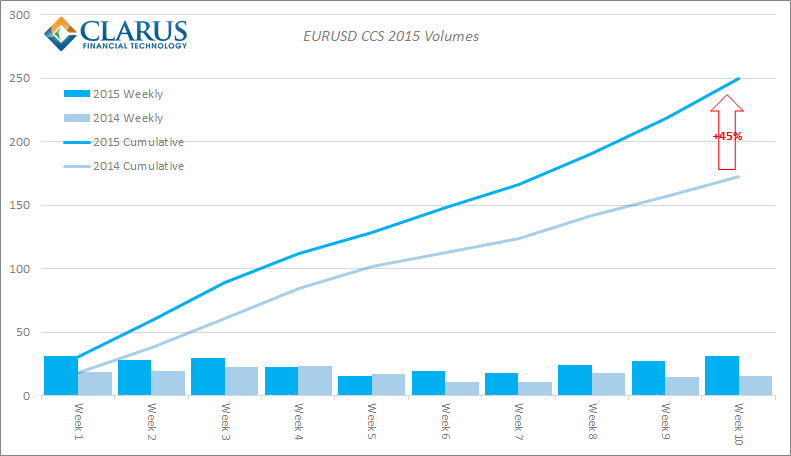Click the 'Week 4' axis label
791x456 pixels.
point(298,421)
